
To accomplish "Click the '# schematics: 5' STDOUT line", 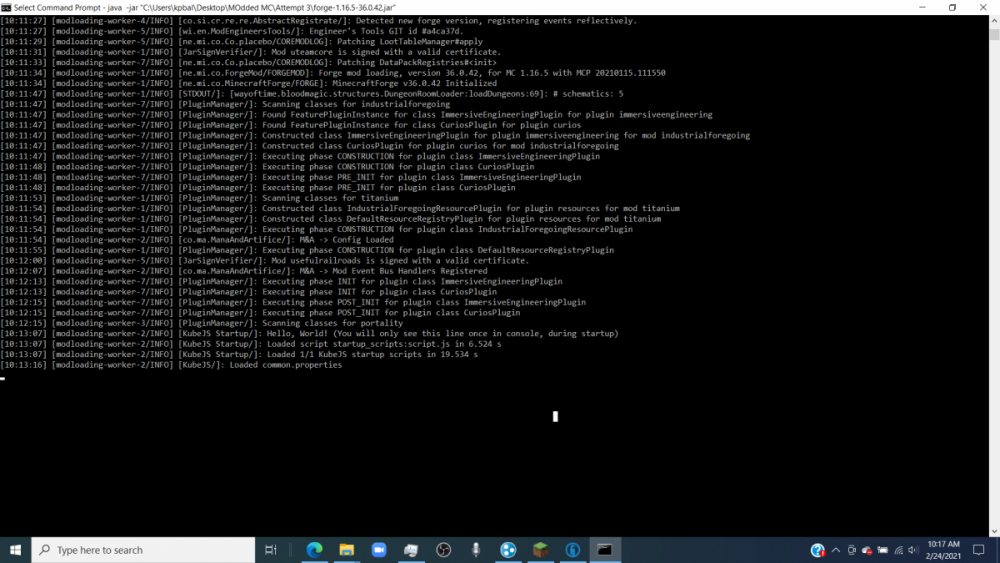I will [x=312, y=94].
